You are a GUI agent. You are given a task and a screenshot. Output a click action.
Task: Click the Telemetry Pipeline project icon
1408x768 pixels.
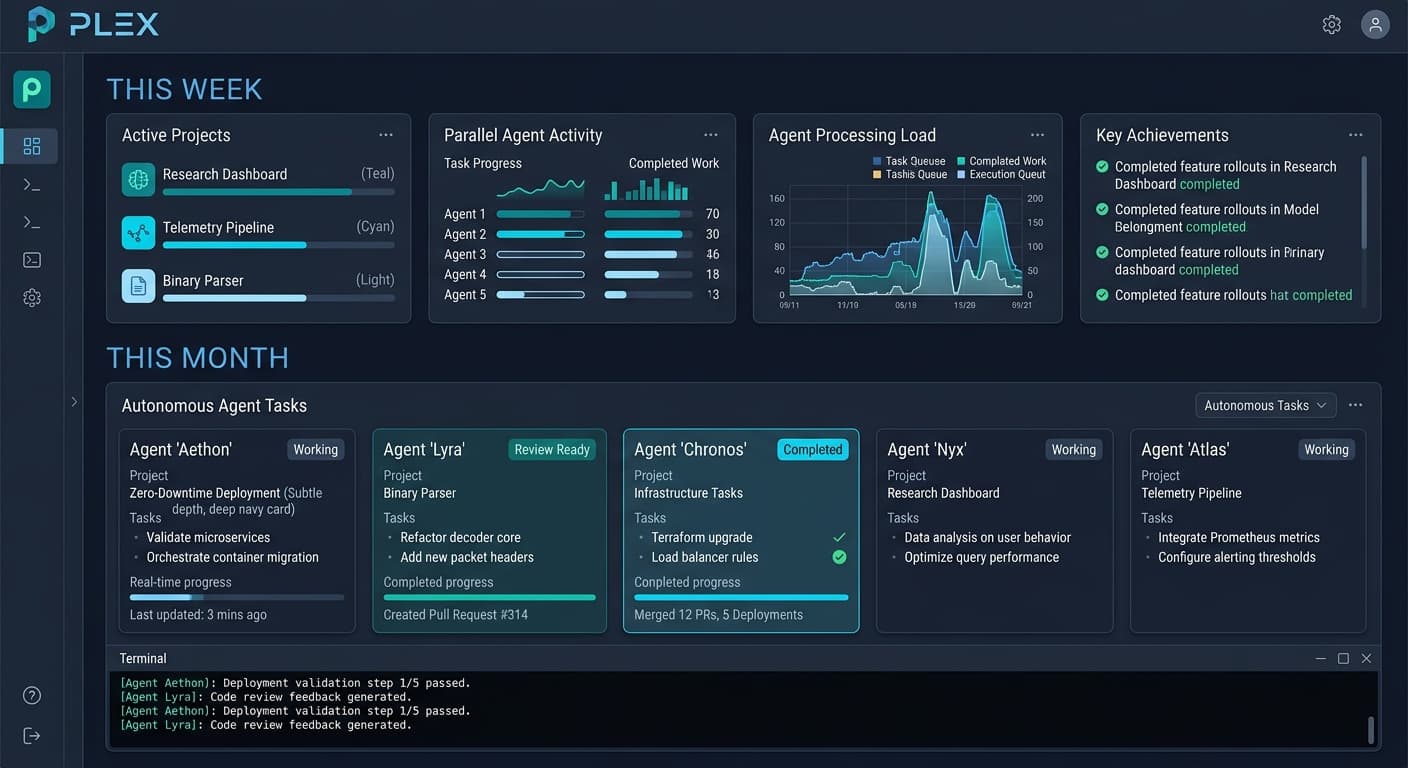[x=138, y=232]
